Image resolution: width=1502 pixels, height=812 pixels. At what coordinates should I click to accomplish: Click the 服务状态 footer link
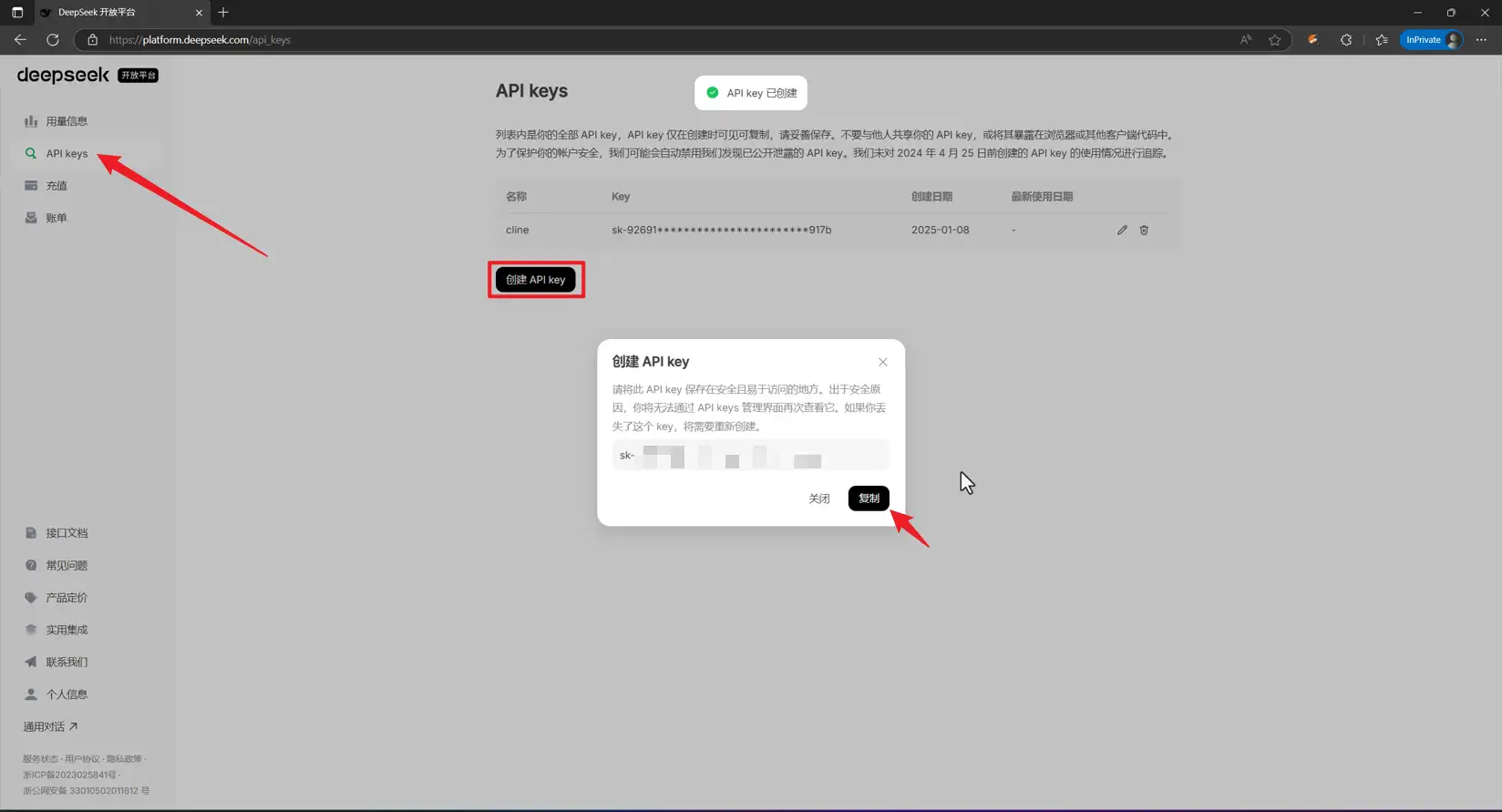click(x=40, y=759)
